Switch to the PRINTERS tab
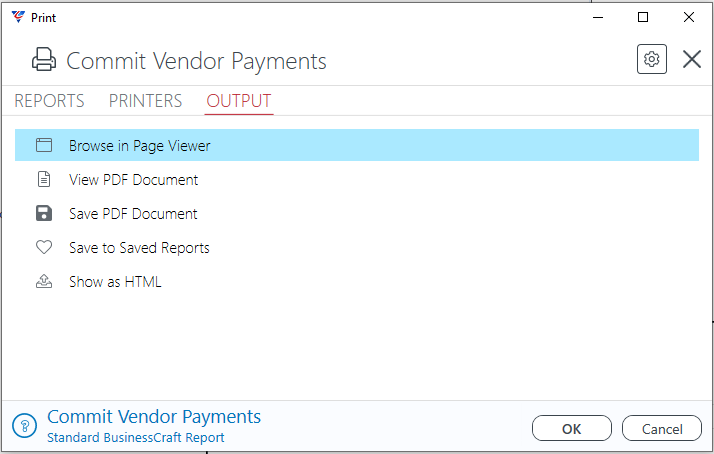 pyautogui.click(x=145, y=101)
